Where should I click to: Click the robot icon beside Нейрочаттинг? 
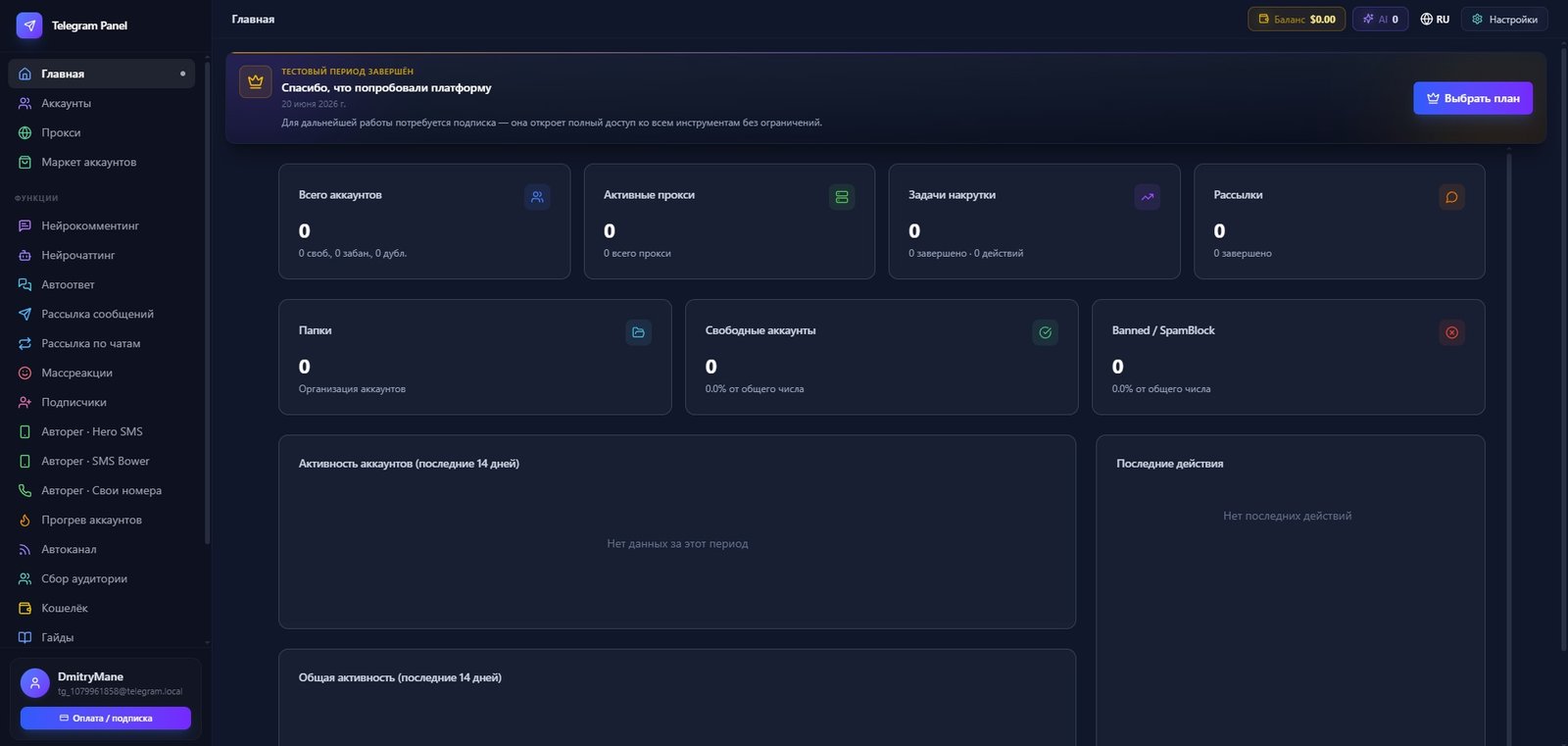pos(24,255)
